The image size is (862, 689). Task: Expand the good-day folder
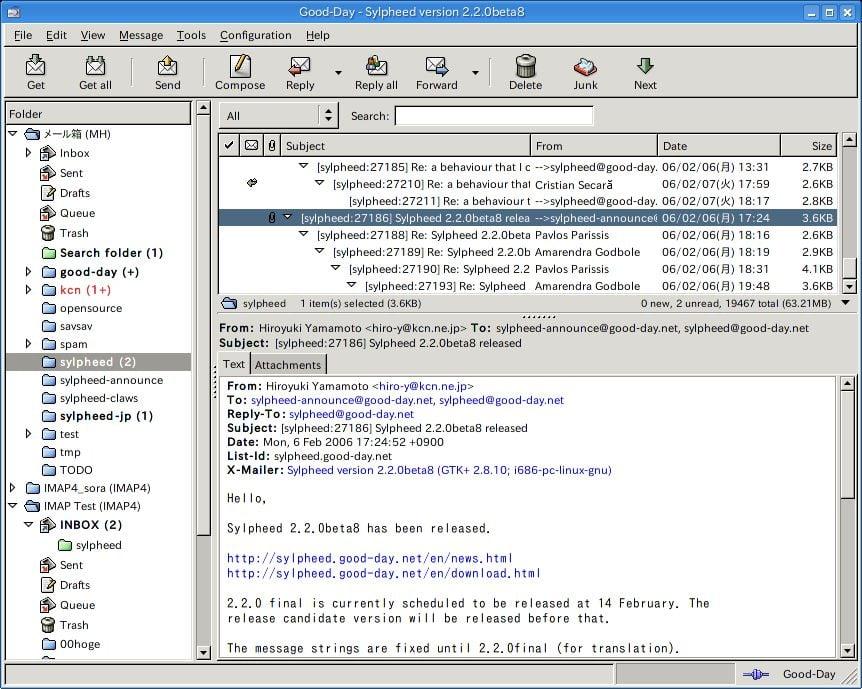tap(29, 272)
